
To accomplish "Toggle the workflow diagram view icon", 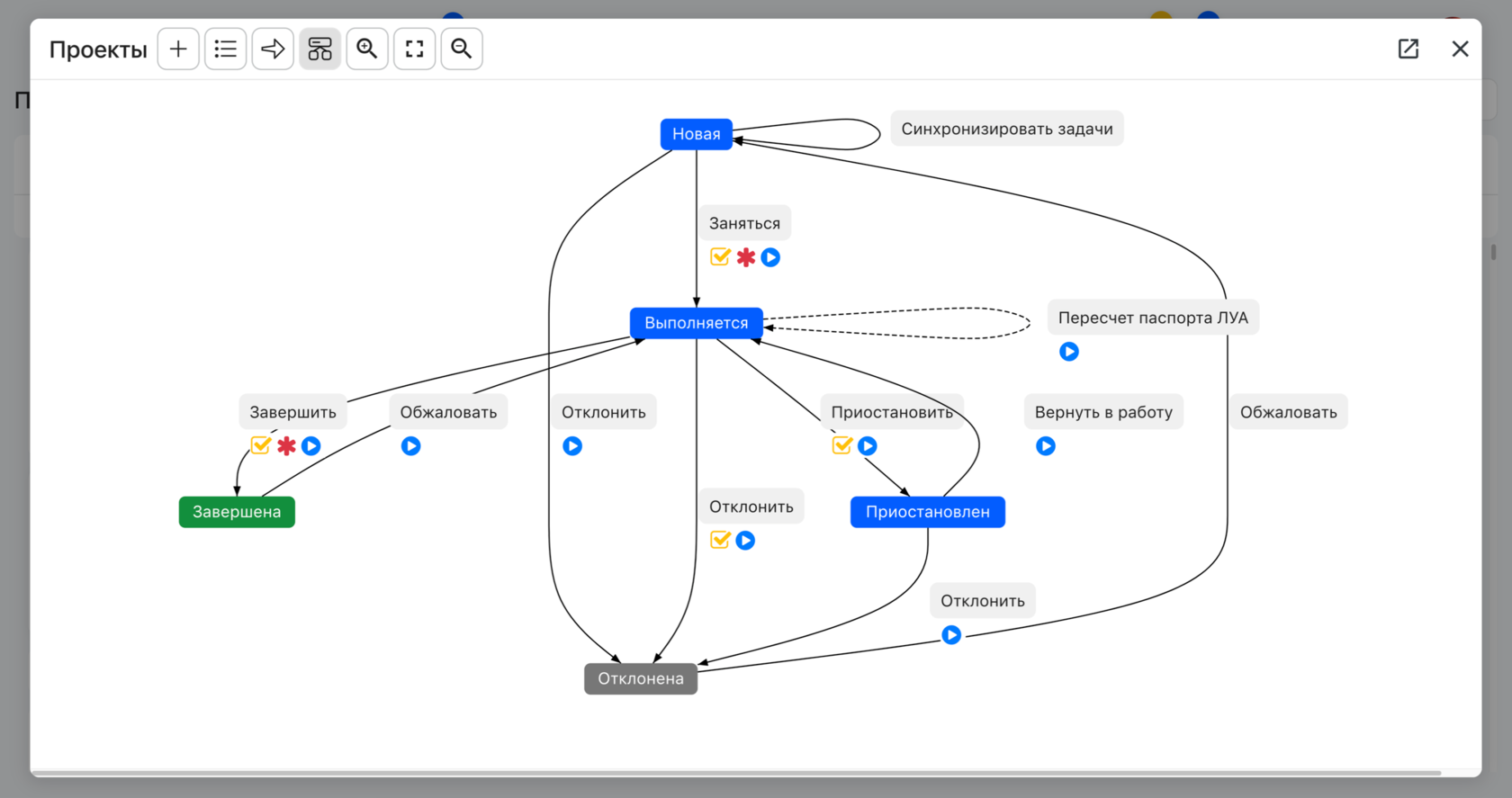I will pos(319,49).
